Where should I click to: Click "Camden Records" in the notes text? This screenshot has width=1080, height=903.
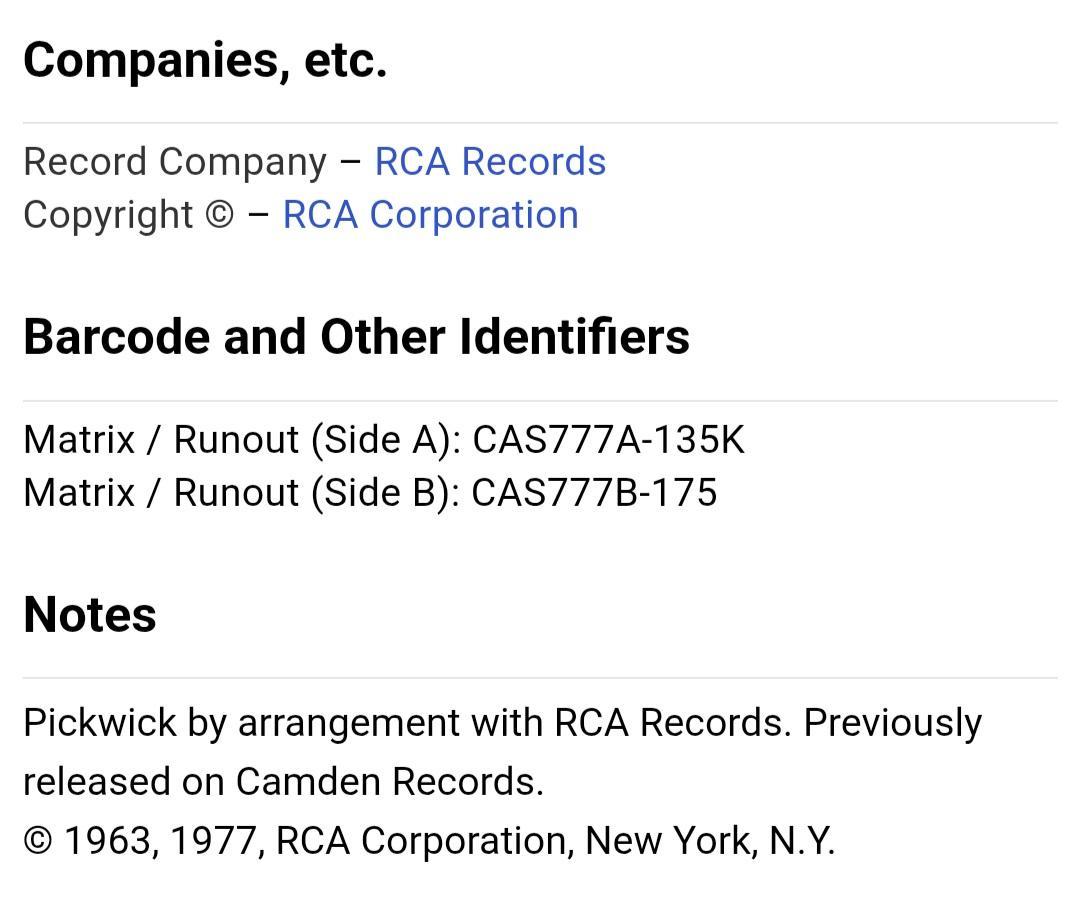coord(389,782)
